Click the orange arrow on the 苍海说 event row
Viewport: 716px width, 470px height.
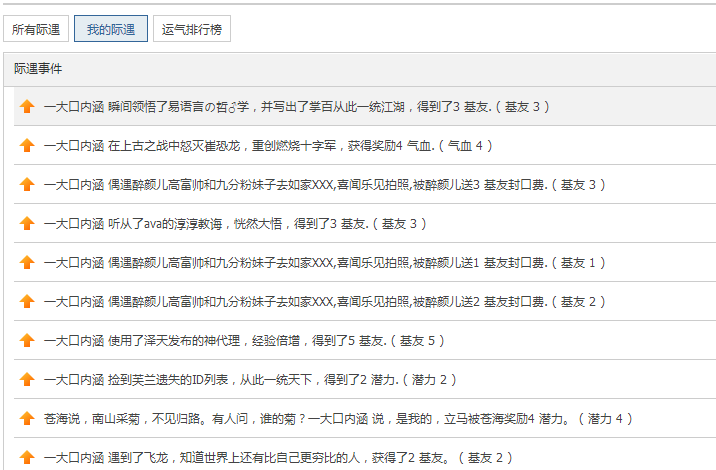click(27, 418)
